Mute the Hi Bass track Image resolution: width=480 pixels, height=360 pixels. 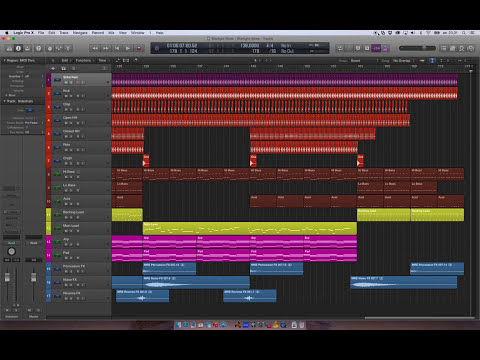coord(66,177)
